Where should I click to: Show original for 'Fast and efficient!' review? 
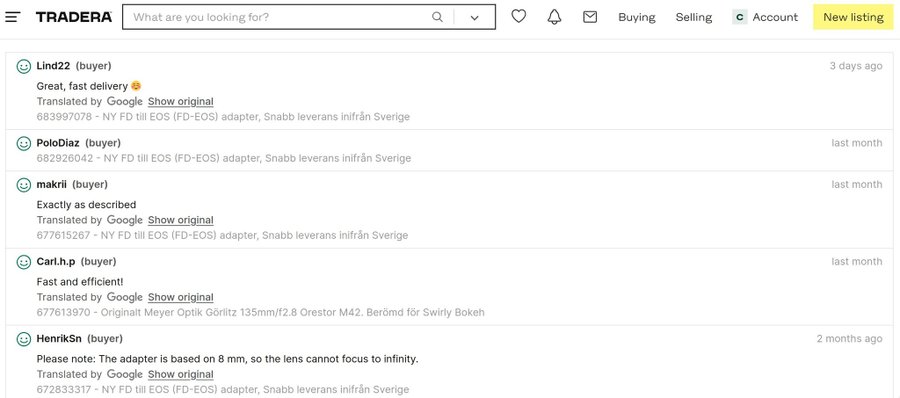click(x=181, y=297)
